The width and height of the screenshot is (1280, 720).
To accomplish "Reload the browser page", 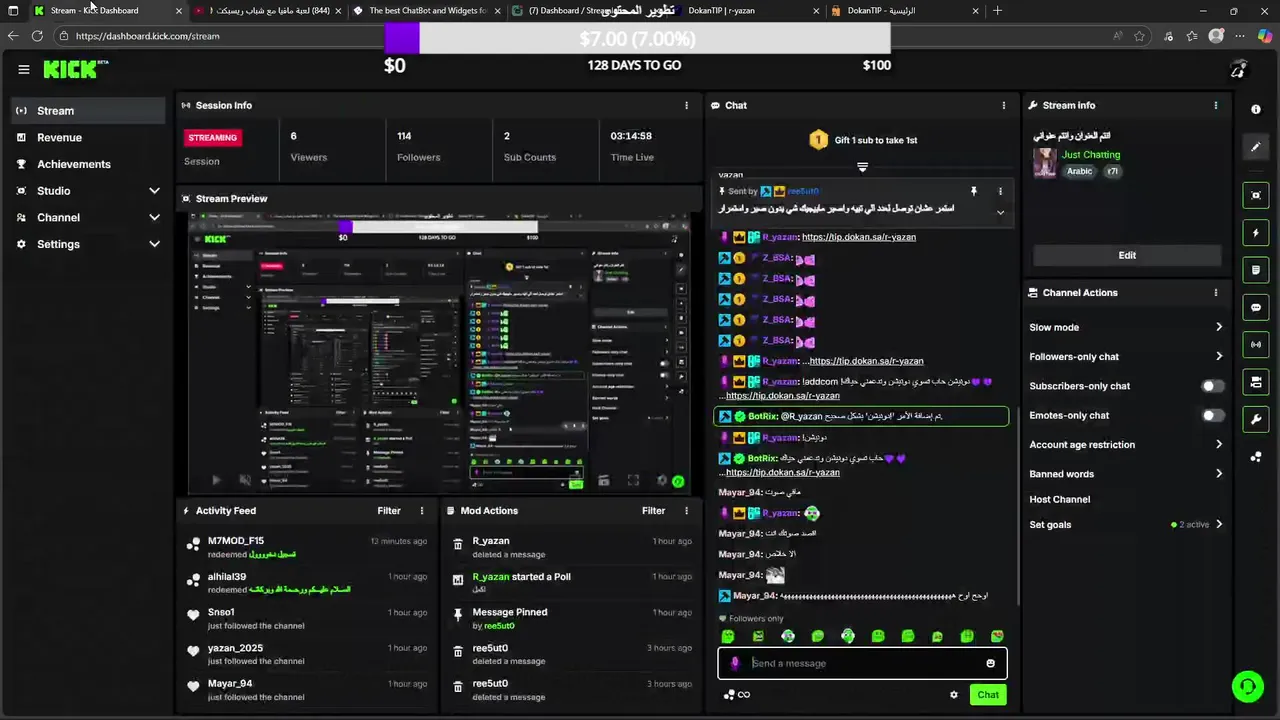I will pyautogui.click(x=37, y=36).
